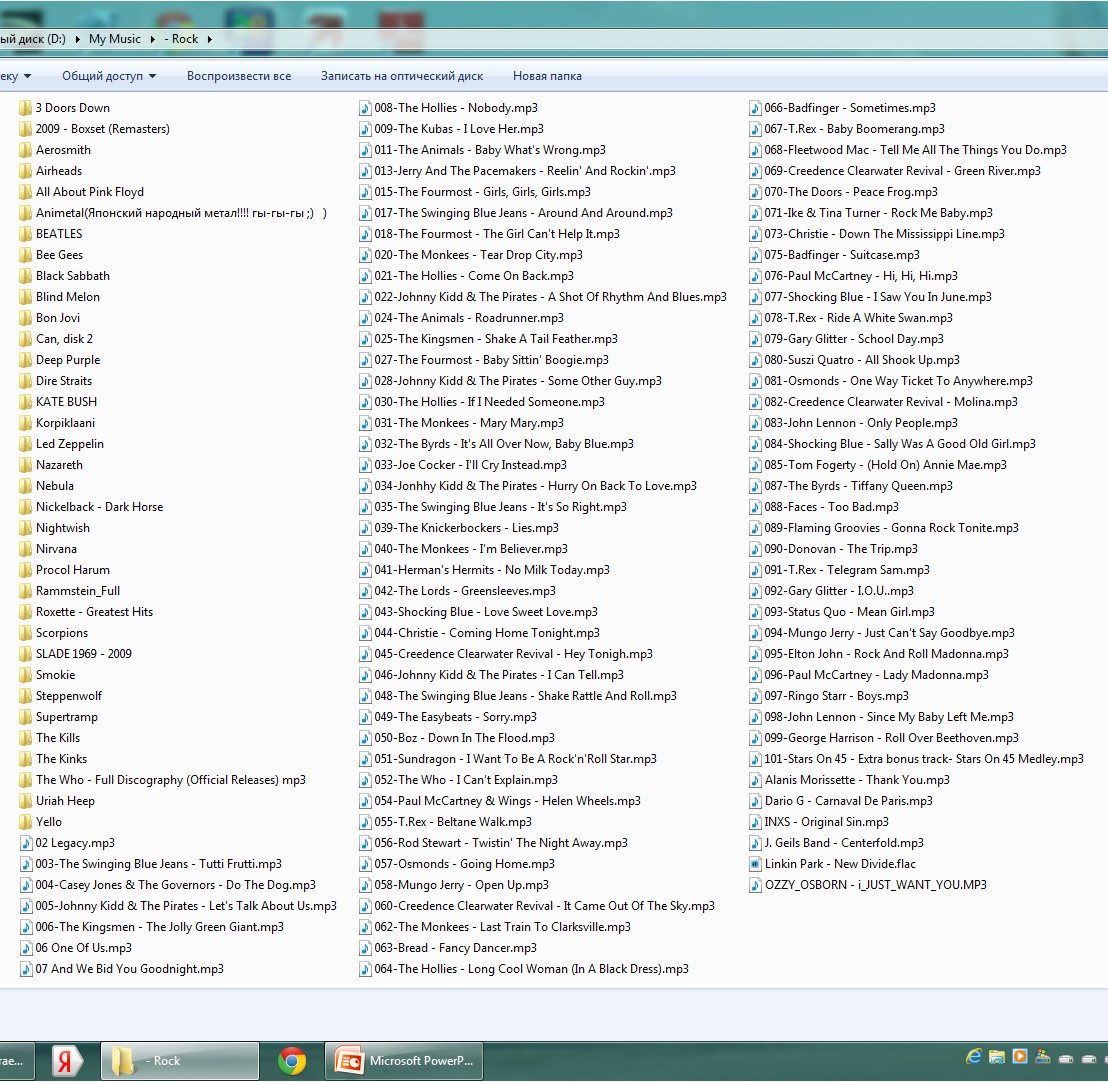Screen dimensions: 1108x1082
Task: Expand the My Music breadcrumb arrow
Action: coord(152,39)
